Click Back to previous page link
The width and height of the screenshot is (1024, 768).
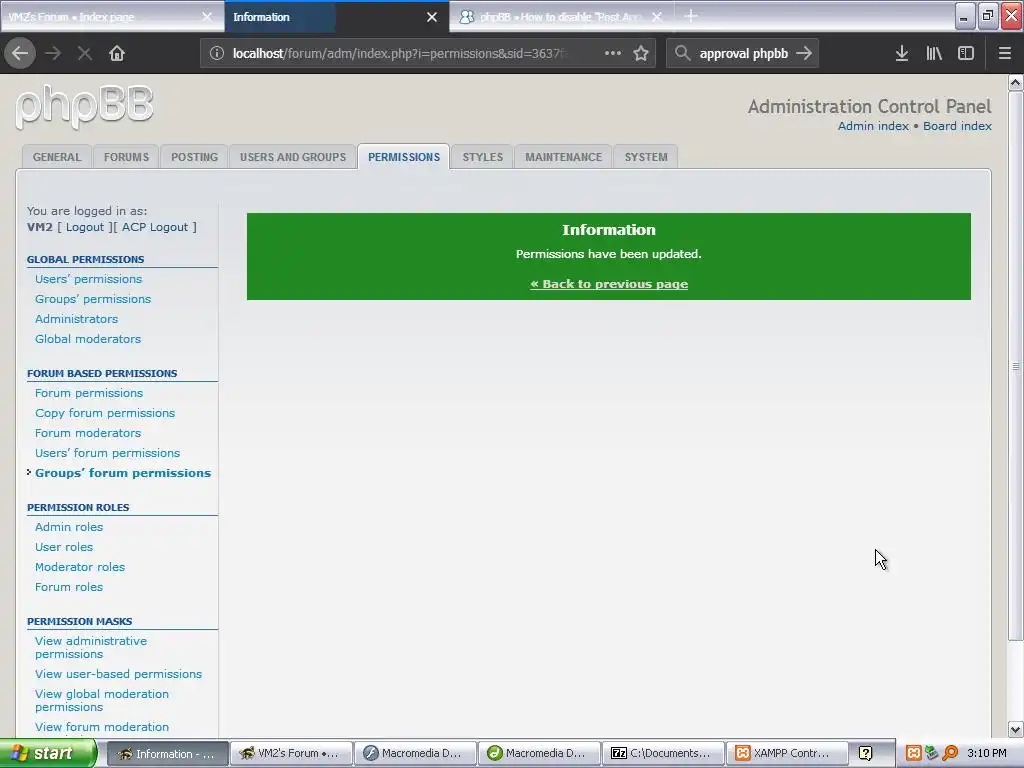[609, 283]
